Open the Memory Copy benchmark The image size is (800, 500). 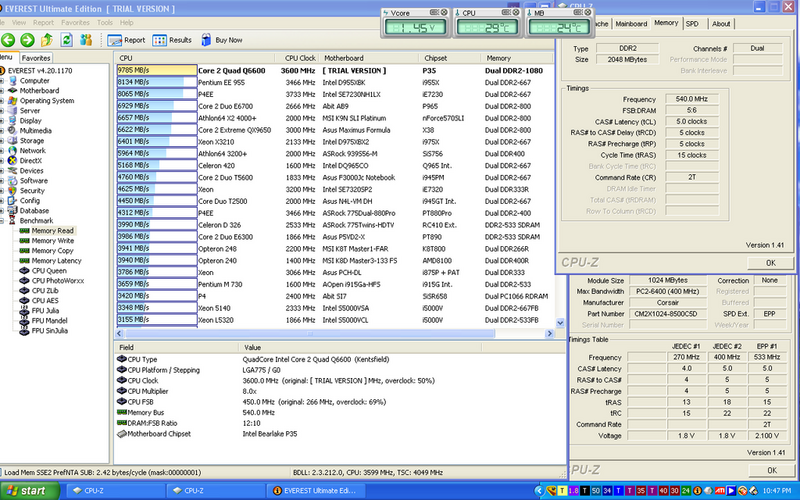[x=53, y=251]
